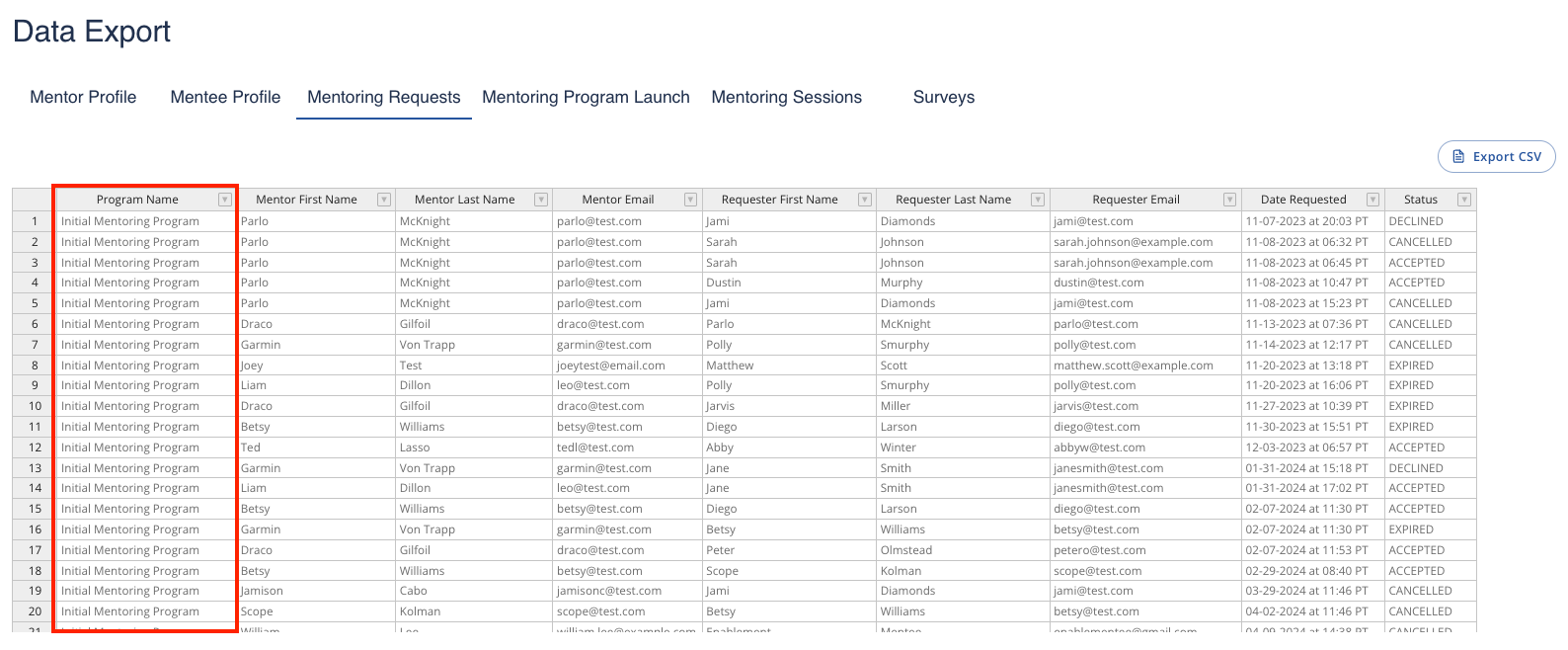
Task: Expand Requester Last Name filter arrow
Action: pos(1038,200)
